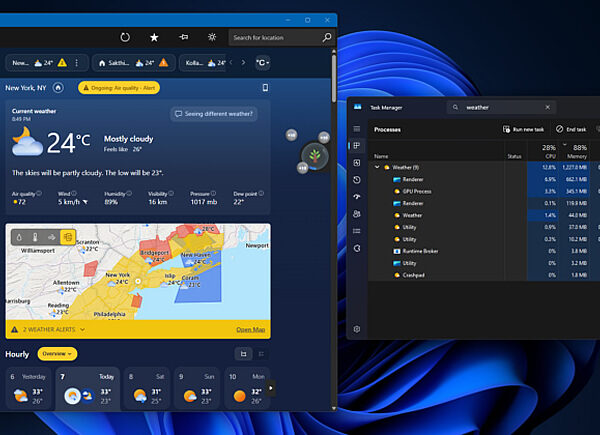
Task: Open Services page in Task Manager sidebar
Action: pyautogui.click(x=357, y=248)
